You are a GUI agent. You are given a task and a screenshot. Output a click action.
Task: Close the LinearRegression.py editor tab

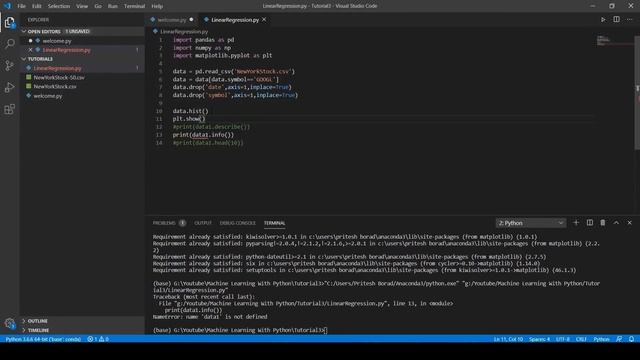pyautogui.click(x=264, y=20)
